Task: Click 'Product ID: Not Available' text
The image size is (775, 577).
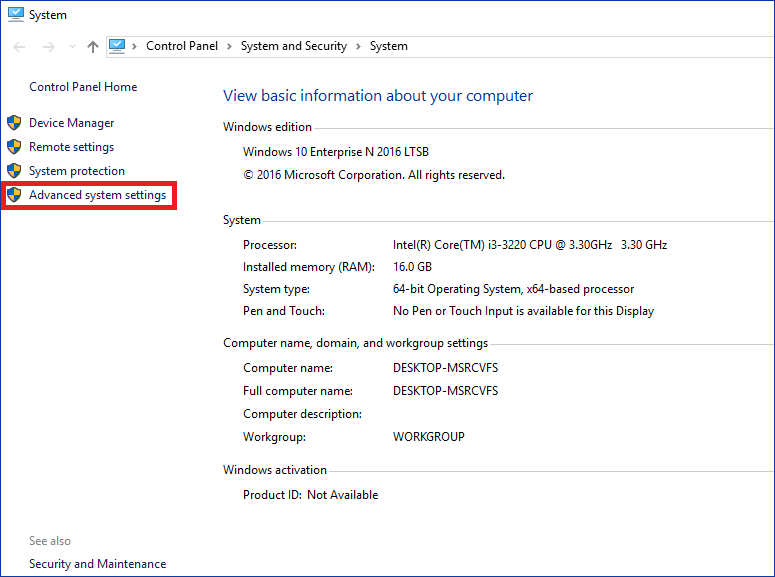Action: coord(310,495)
